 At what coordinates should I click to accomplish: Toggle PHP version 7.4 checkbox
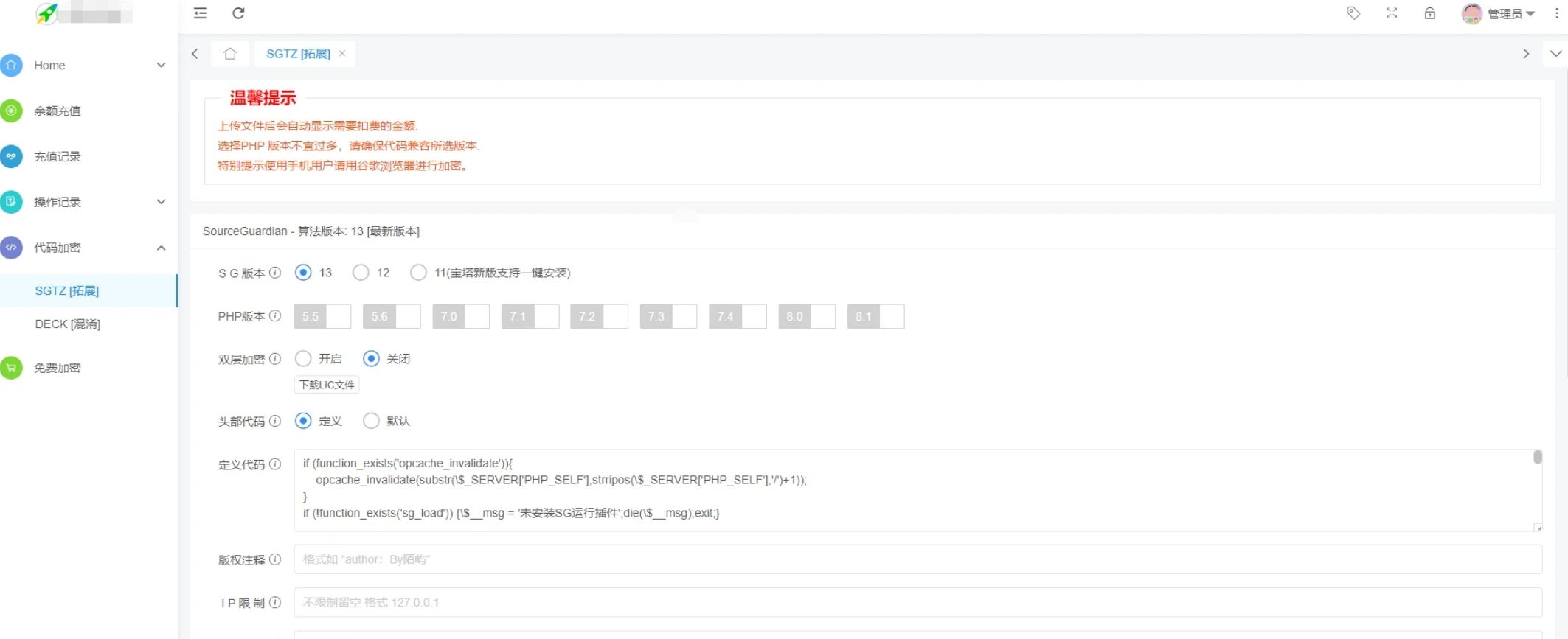point(738,316)
